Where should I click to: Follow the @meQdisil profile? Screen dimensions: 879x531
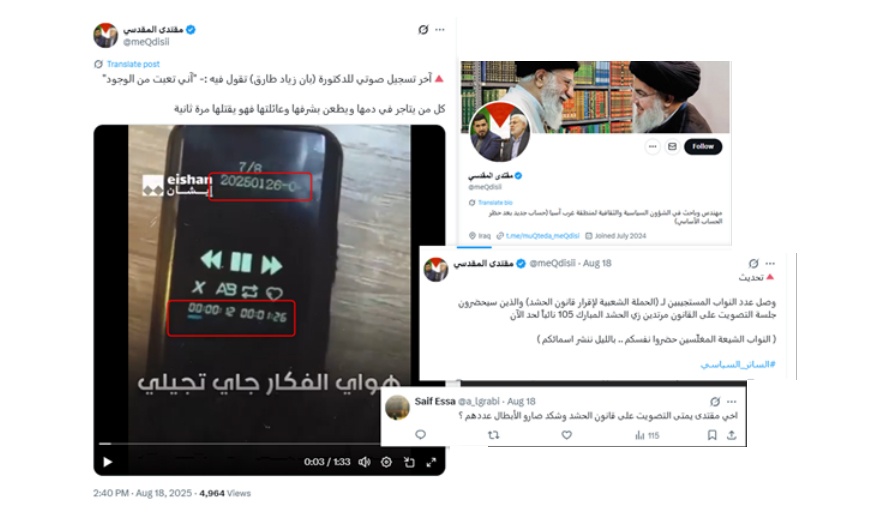(703, 146)
